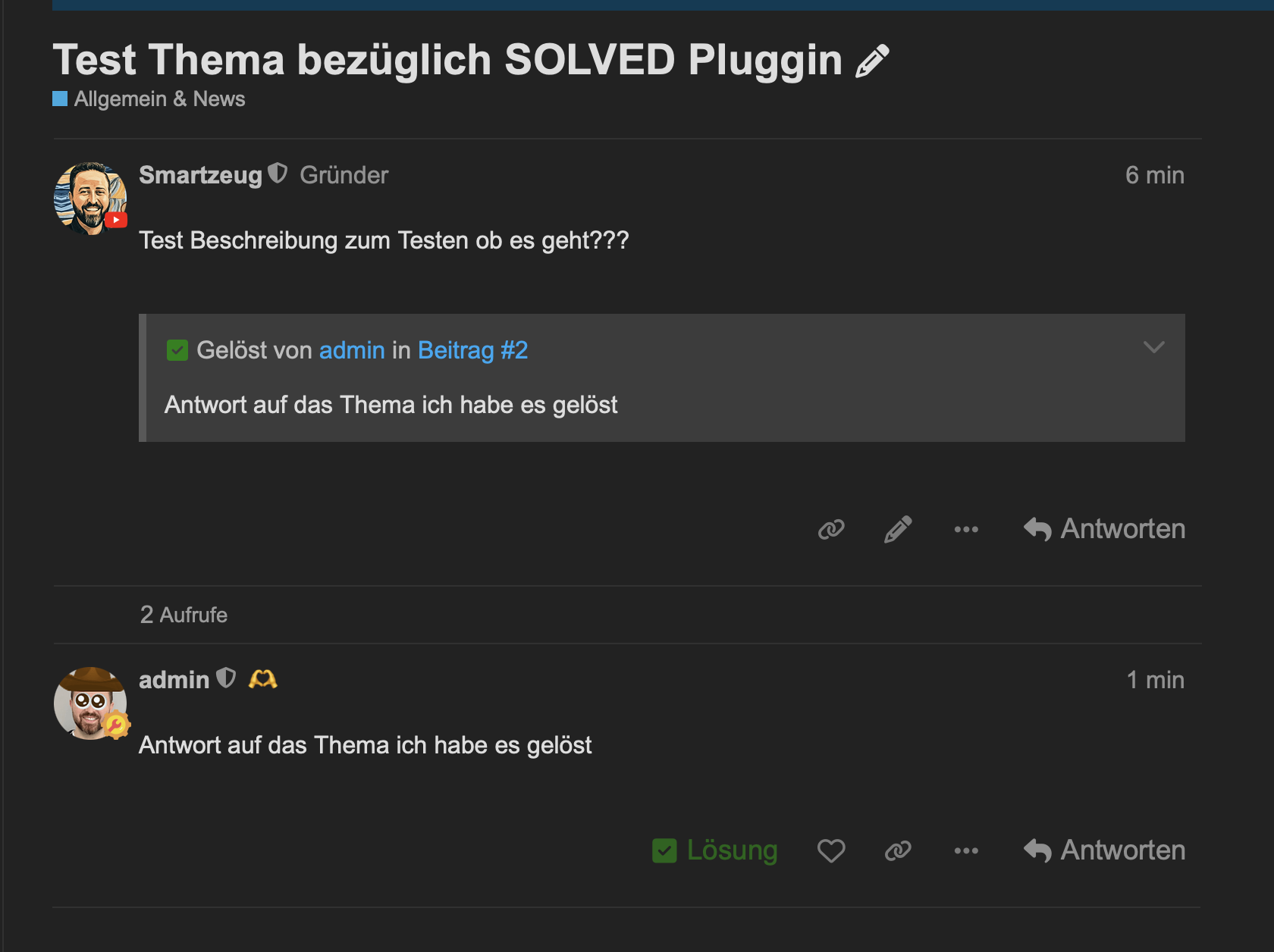Image resolution: width=1274 pixels, height=952 pixels.
Task: Jump to Beitrag #2 link
Action: [x=472, y=350]
